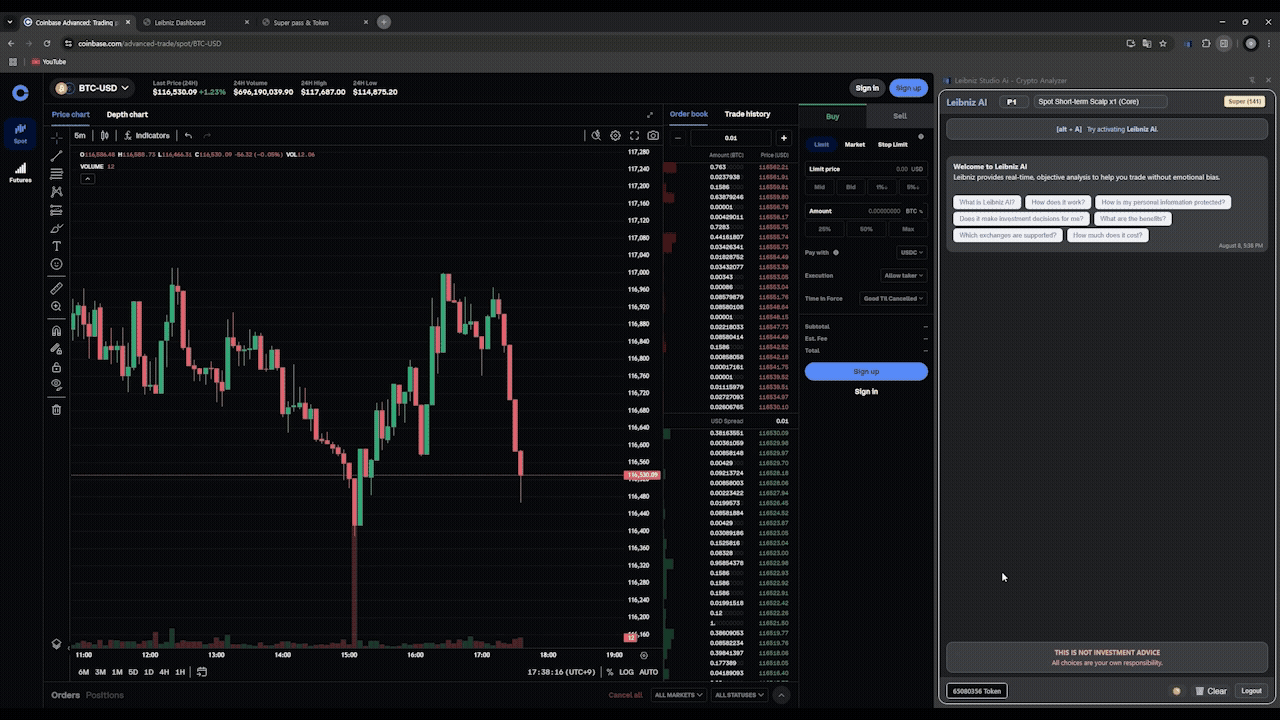Click the 'What is Leibniz AI?' suggestion
1280x720 pixels.
(985, 202)
